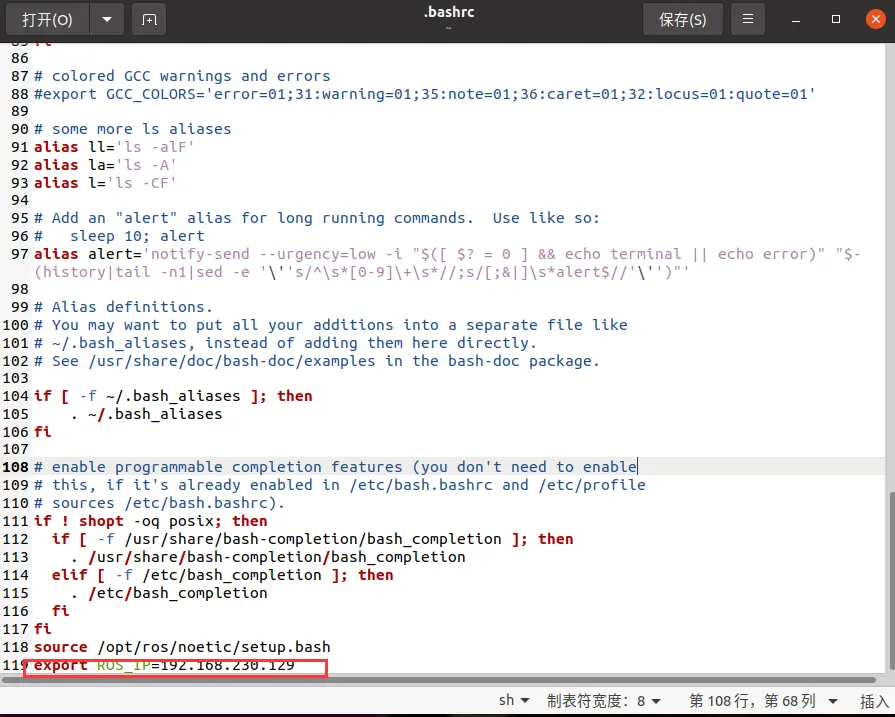Click the .bashrc title in header
Viewport: 895px width, 717px height.
pyautogui.click(x=449, y=12)
